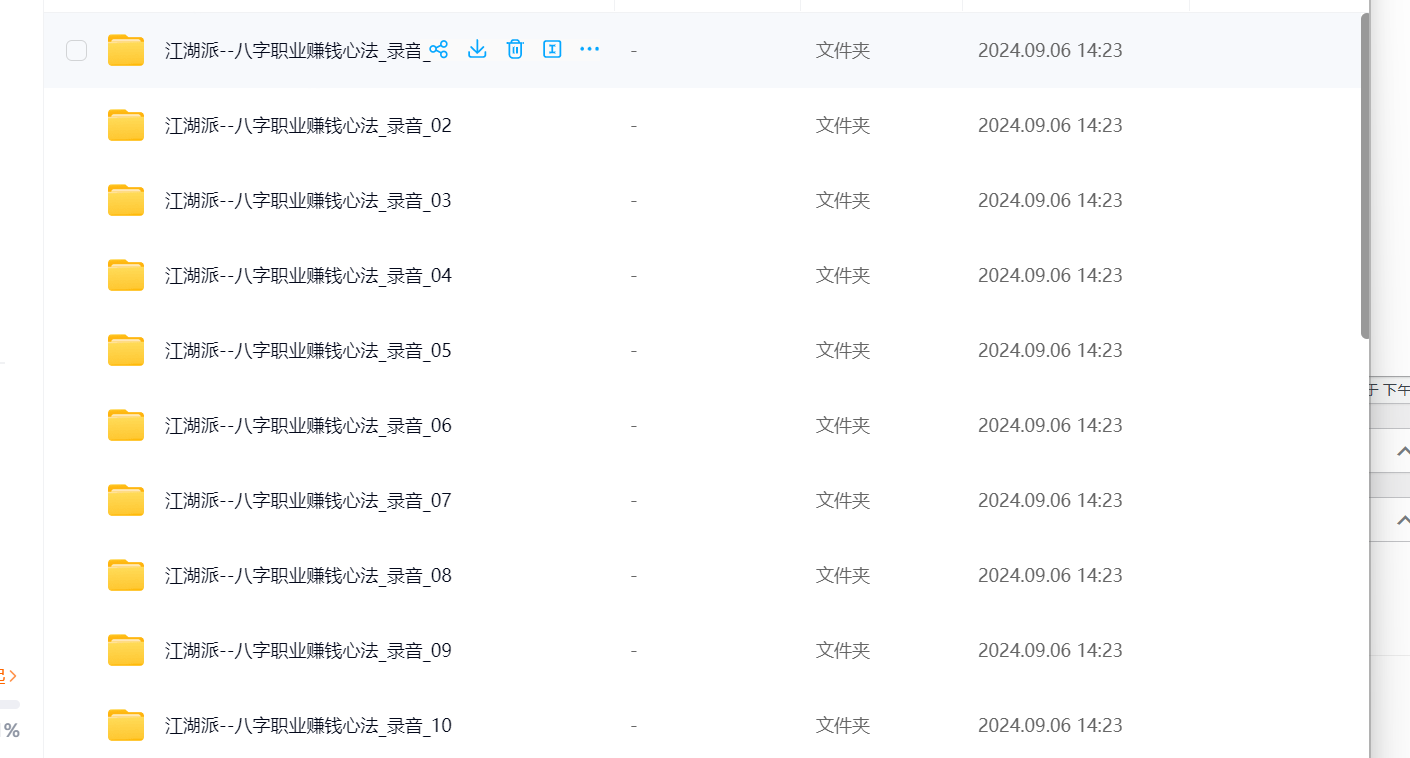Viewport: 1410px width, 758px height.
Task: Open the more options ellipsis menu
Action: tap(590, 49)
